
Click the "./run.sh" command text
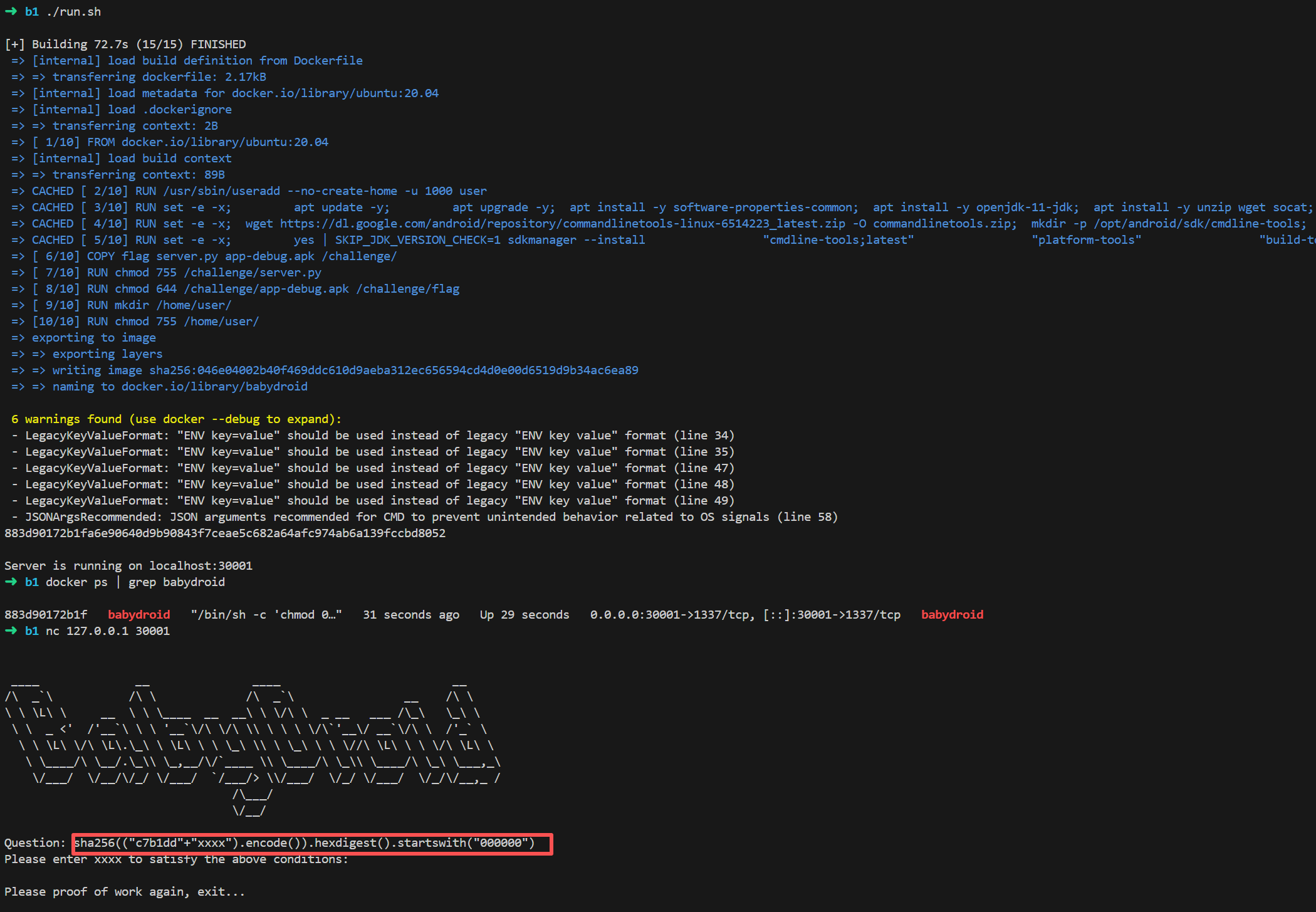(73, 11)
